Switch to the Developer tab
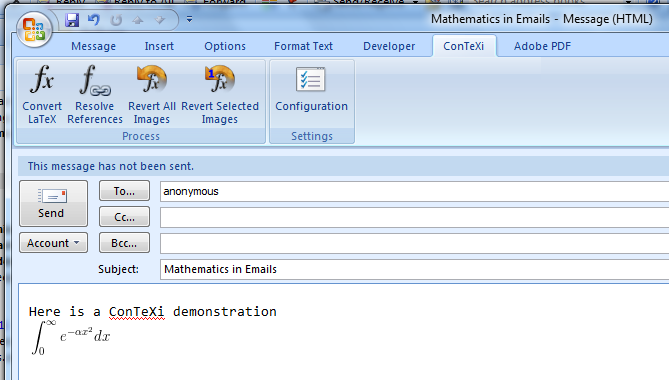The image size is (669, 380). click(x=389, y=46)
